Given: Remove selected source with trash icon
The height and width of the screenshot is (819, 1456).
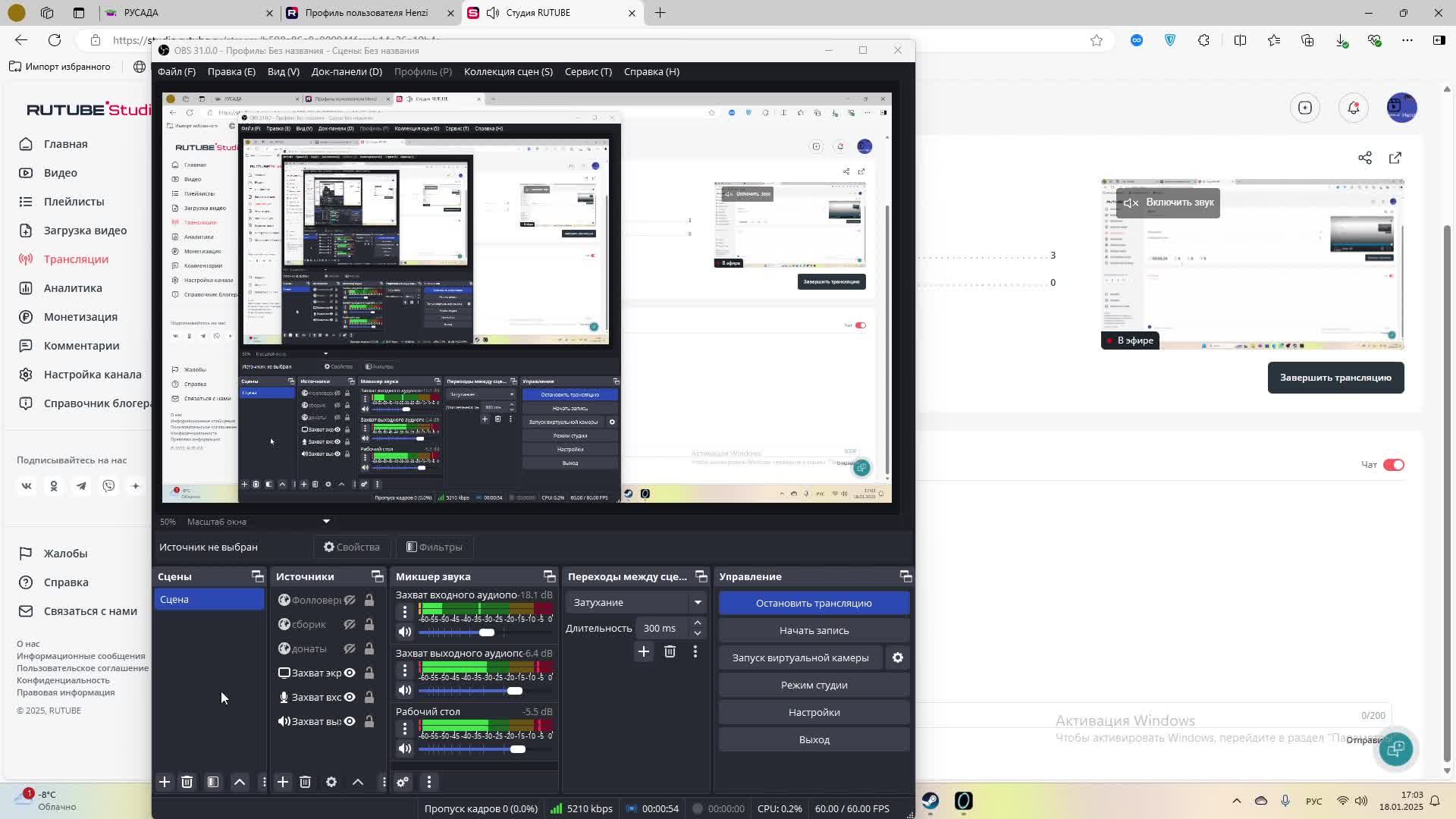Looking at the screenshot, I should click(x=306, y=782).
